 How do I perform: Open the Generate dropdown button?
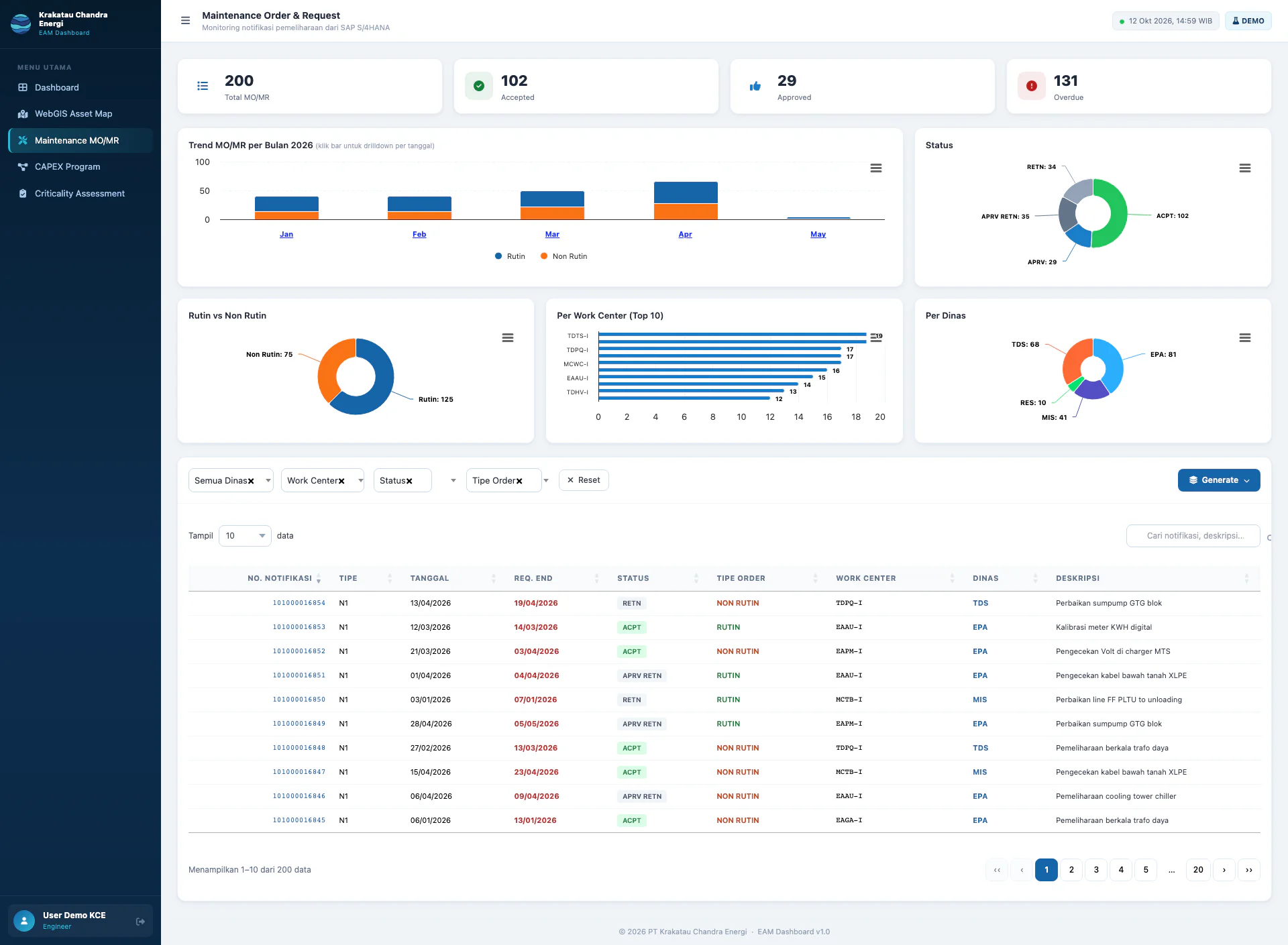tap(1219, 480)
